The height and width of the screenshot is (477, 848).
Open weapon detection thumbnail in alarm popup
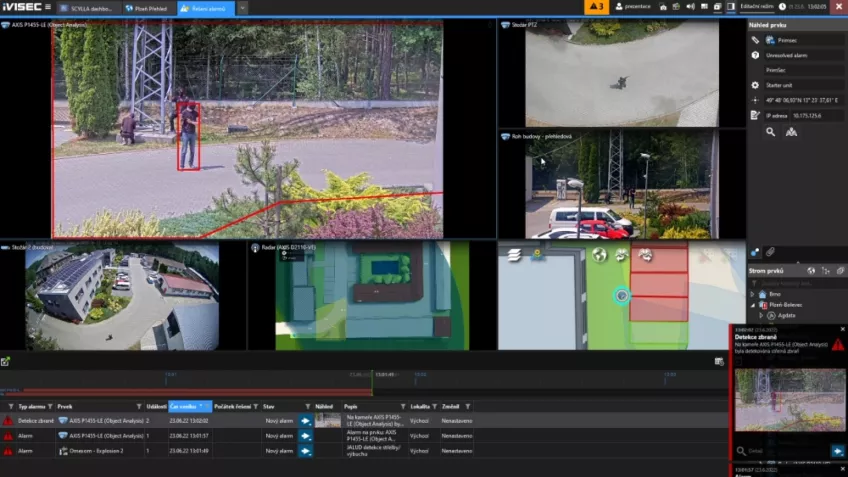(789, 400)
